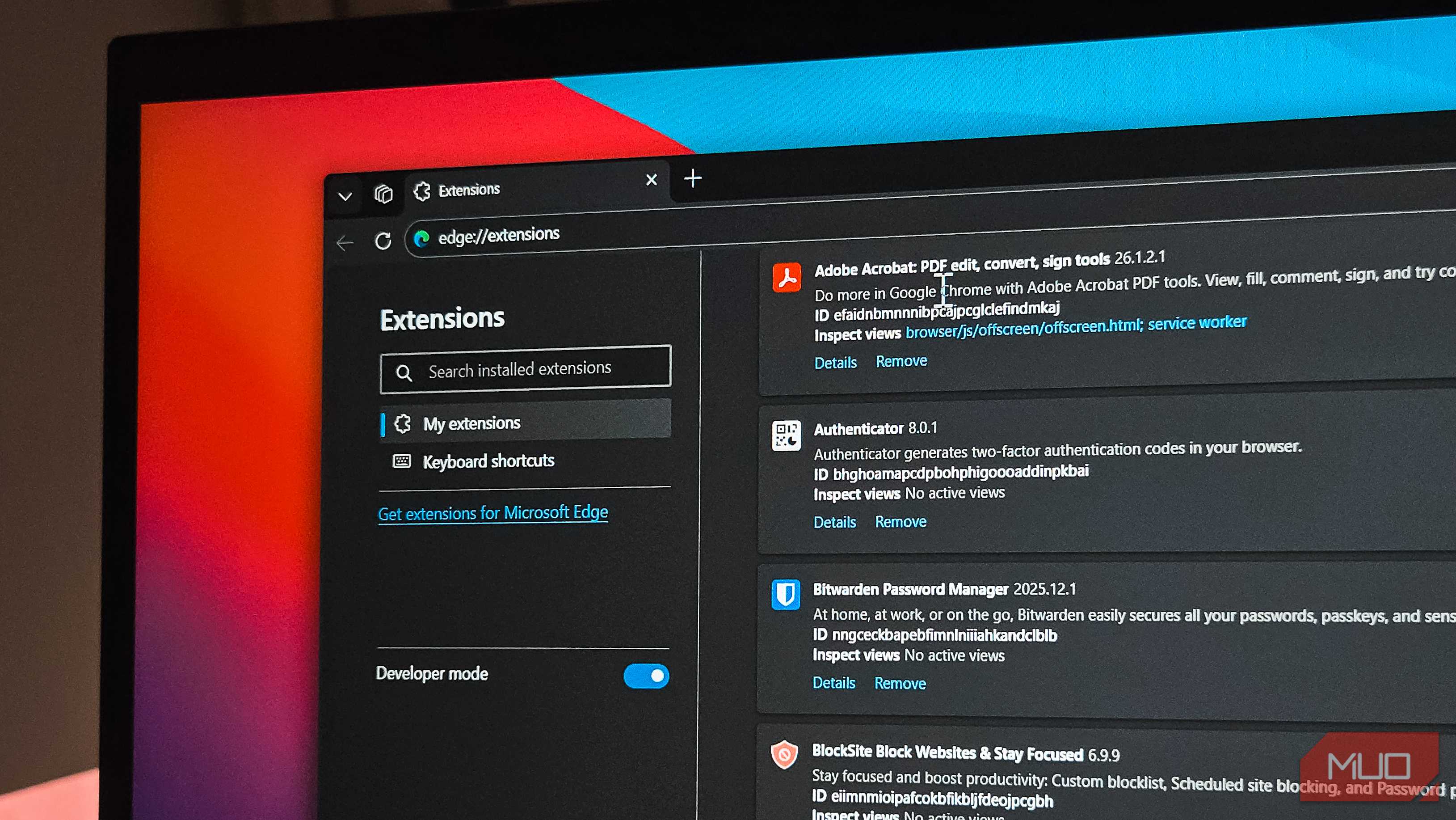Click the page refresh icon

[383, 241]
